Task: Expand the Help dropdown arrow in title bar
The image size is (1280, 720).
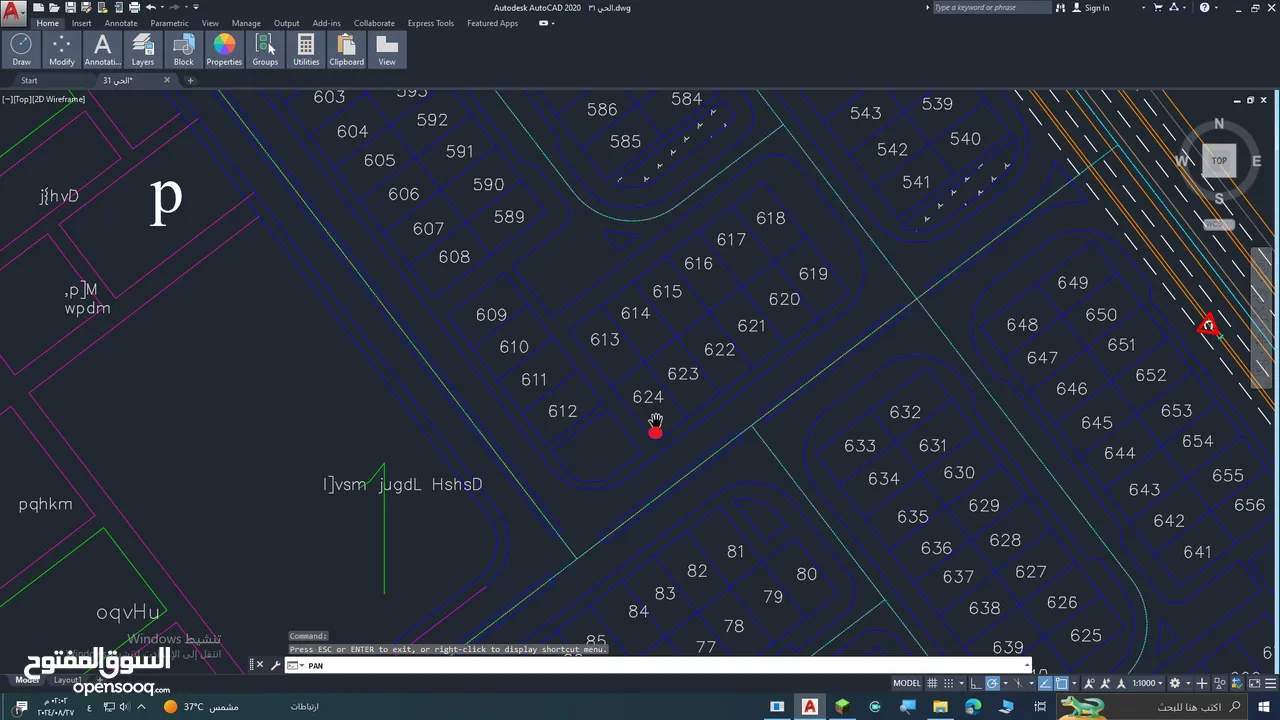Action: tap(1216, 7)
